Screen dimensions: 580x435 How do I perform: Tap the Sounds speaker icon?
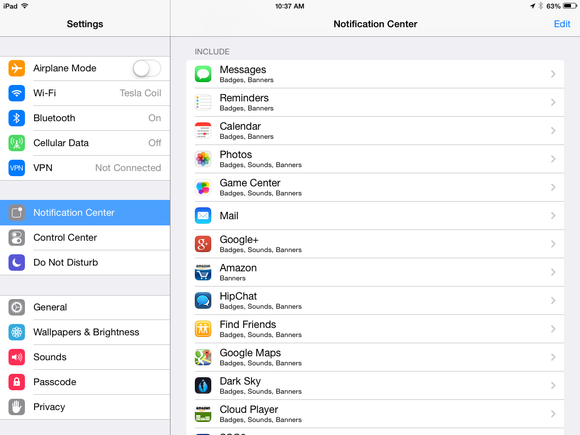[x=17, y=357]
